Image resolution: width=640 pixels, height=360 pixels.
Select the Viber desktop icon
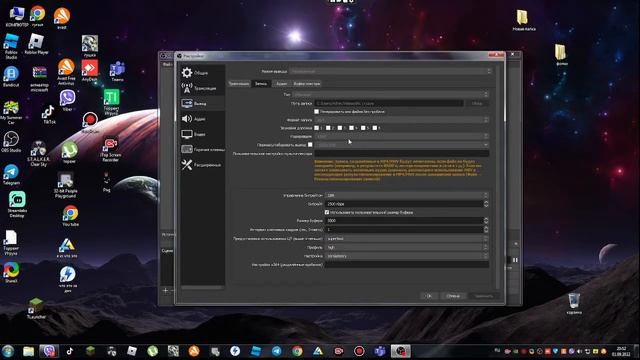tap(67, 100)
